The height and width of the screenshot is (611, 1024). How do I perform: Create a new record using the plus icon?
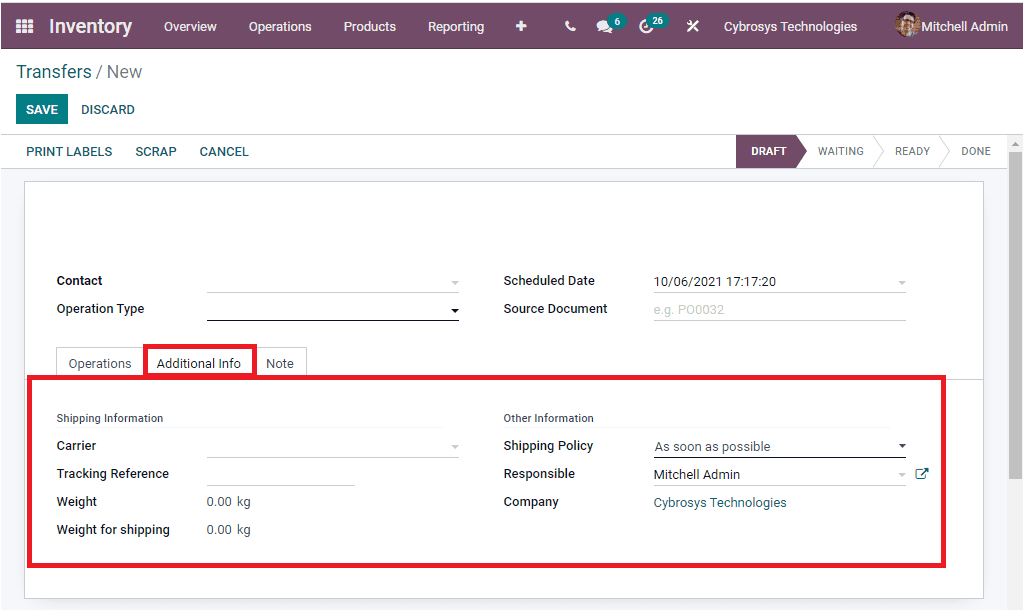(x=521, y=26)
